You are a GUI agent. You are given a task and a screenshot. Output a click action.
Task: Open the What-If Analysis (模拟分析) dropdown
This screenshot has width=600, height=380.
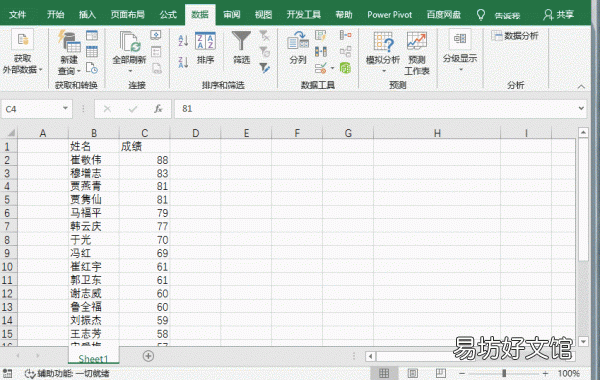point(383,53)
